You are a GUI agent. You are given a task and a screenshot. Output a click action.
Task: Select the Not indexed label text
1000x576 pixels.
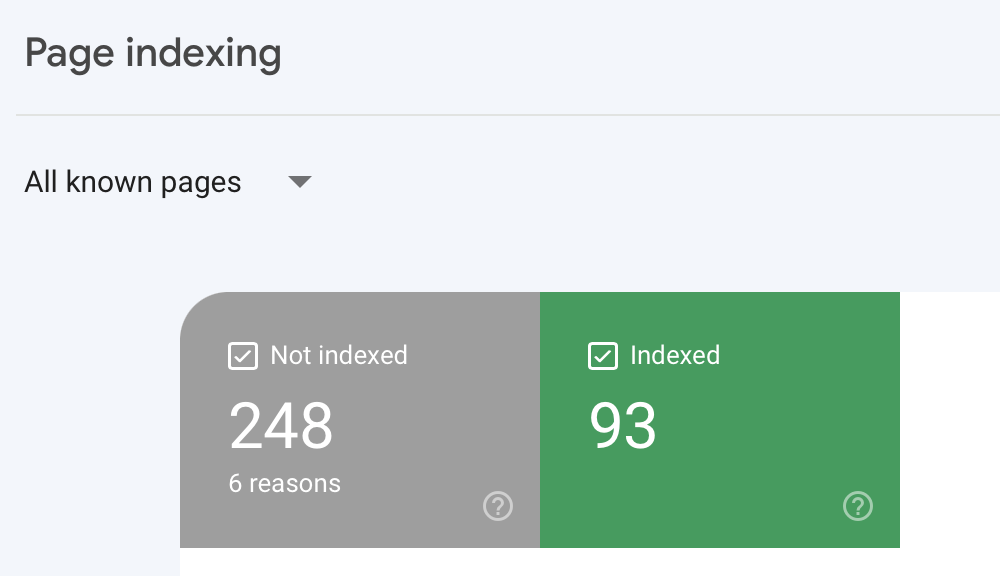[339, 355]
